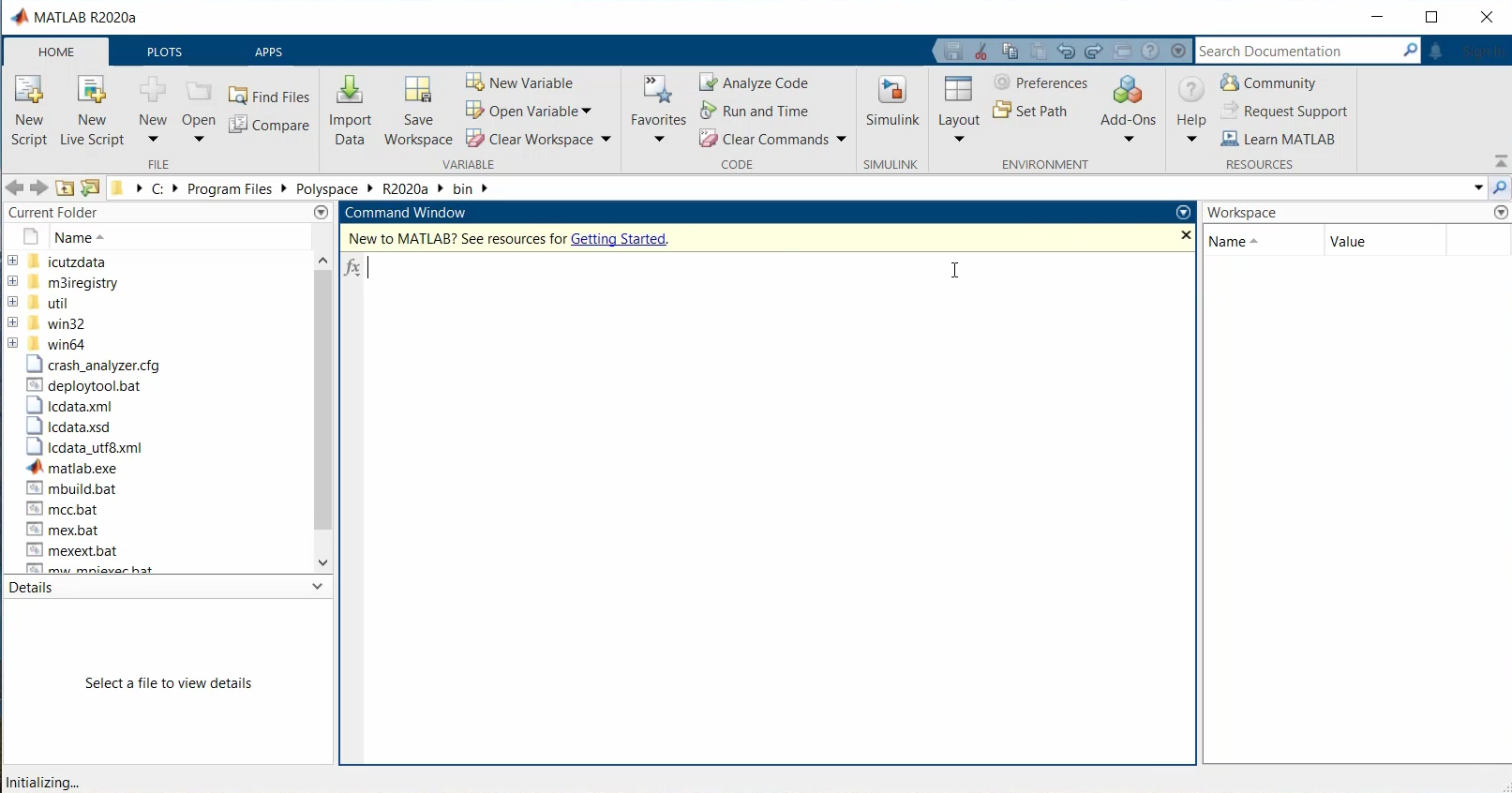Viewport: 1512px width, 793px height.
Task: Click the New Script icon
Action: pos(28,92)
